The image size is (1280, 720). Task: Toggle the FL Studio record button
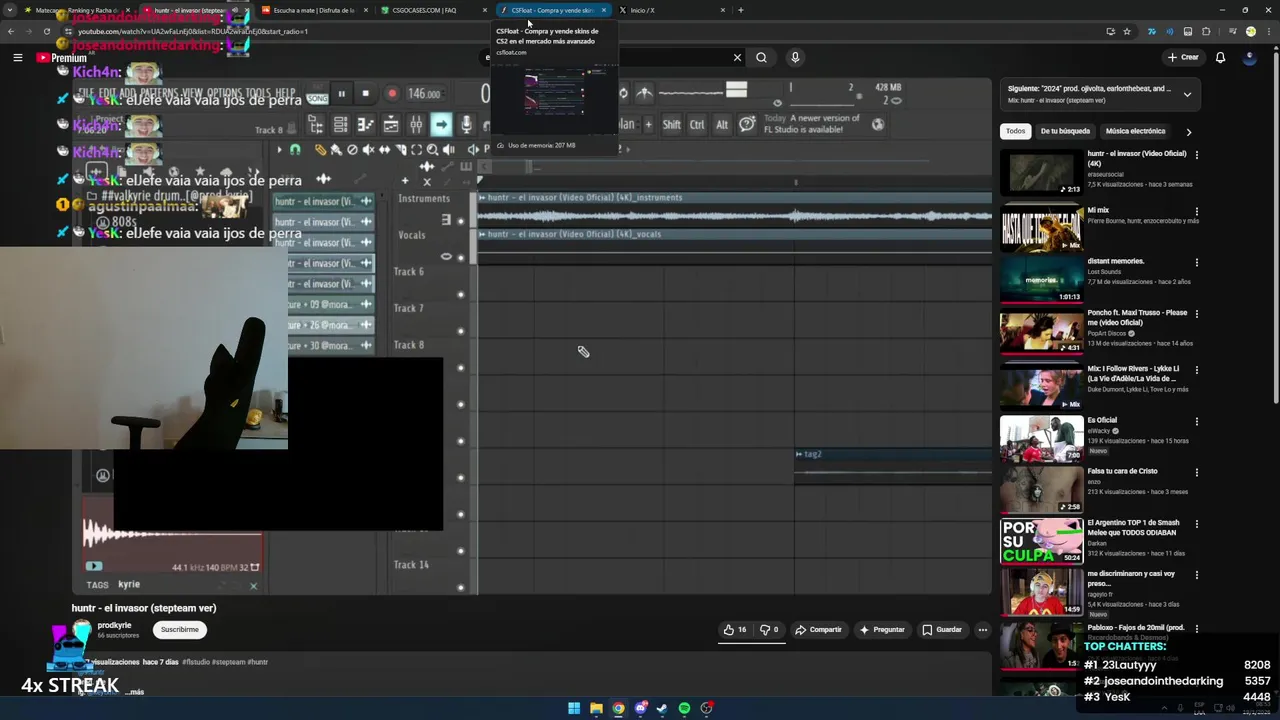[391, 94]
